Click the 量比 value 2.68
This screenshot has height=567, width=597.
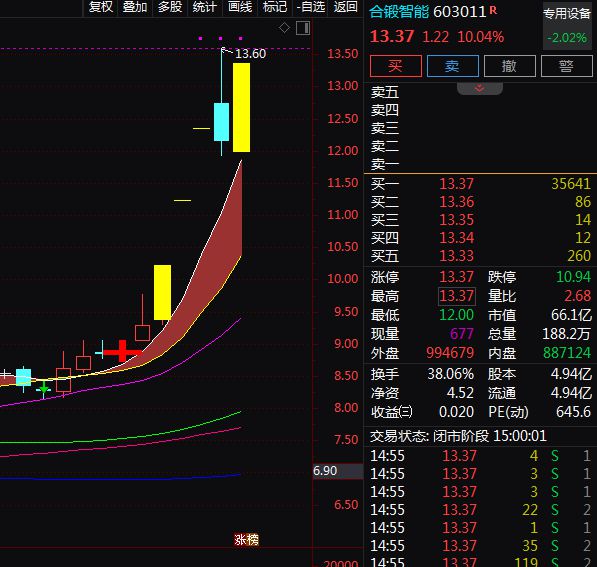tap(577, 296)
